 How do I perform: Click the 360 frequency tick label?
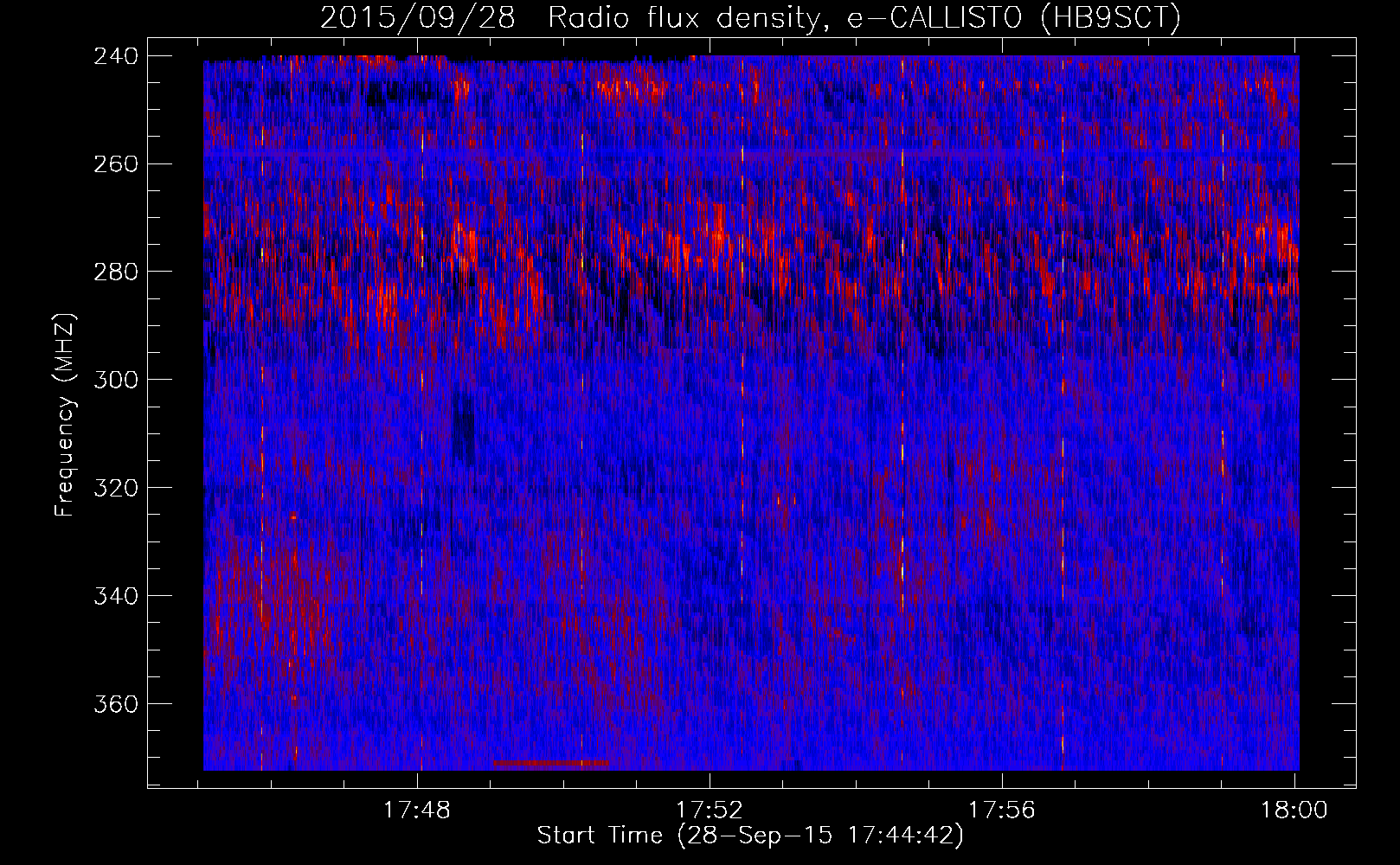pos(115,705)
